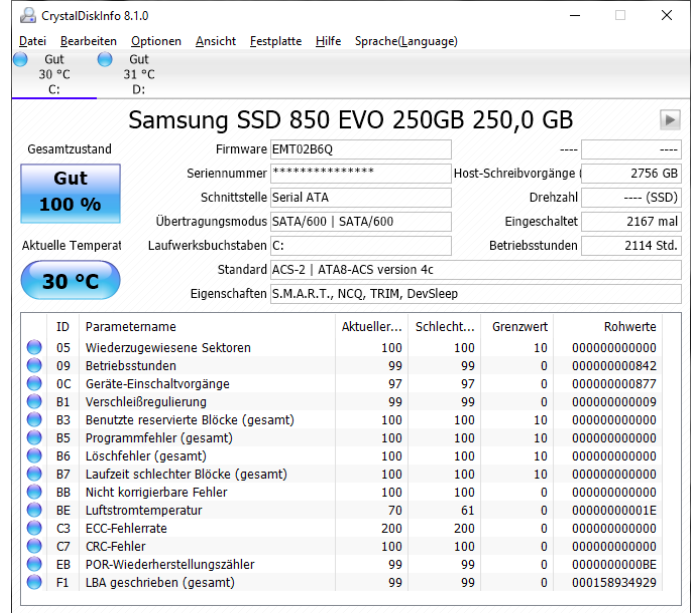Image resolution: width=696 pixels, height=613 pixels.
Task: Click the Parametername column header
Action: (207, 327)
